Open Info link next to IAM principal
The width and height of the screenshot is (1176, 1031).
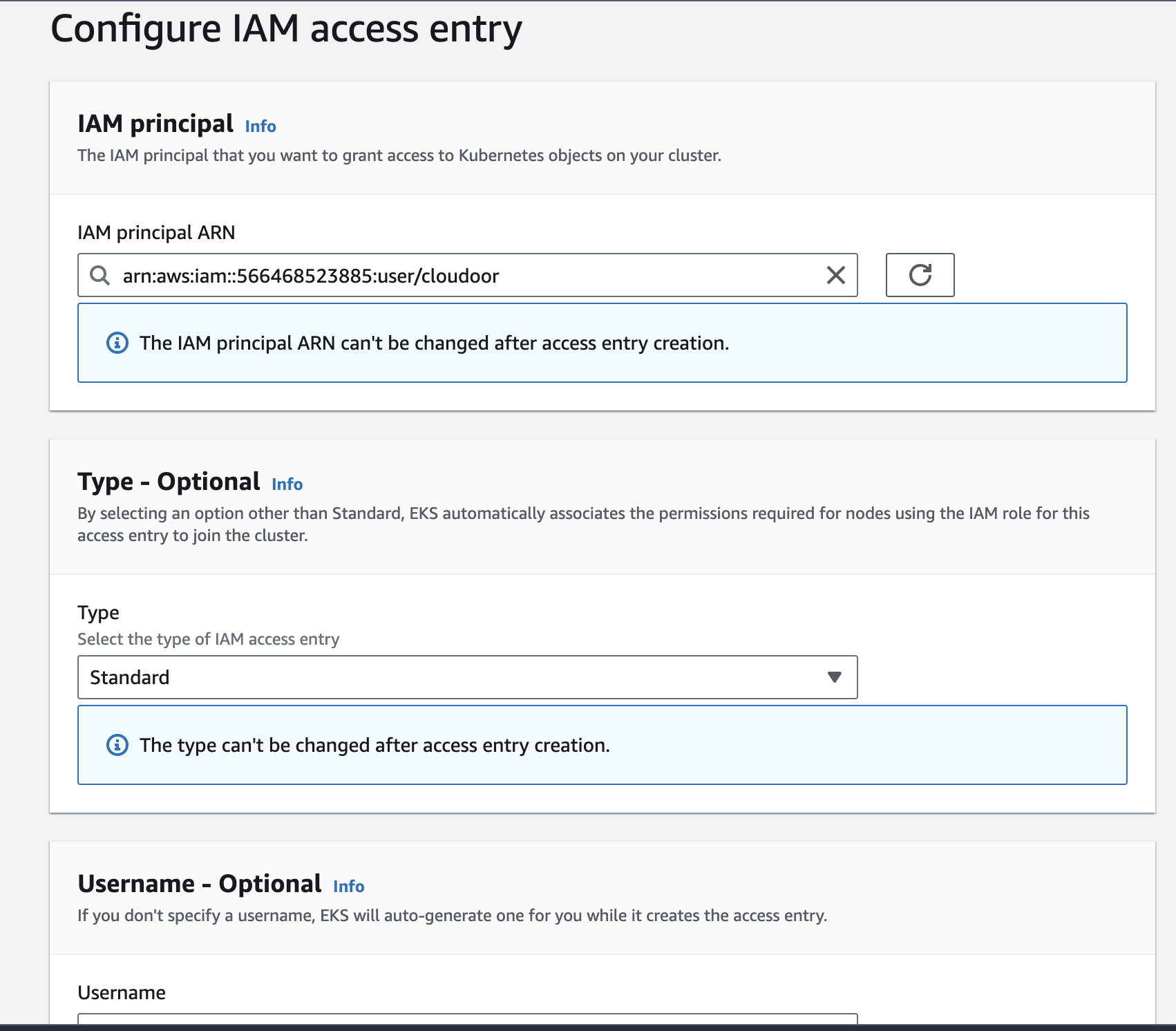tap(260, 126)
